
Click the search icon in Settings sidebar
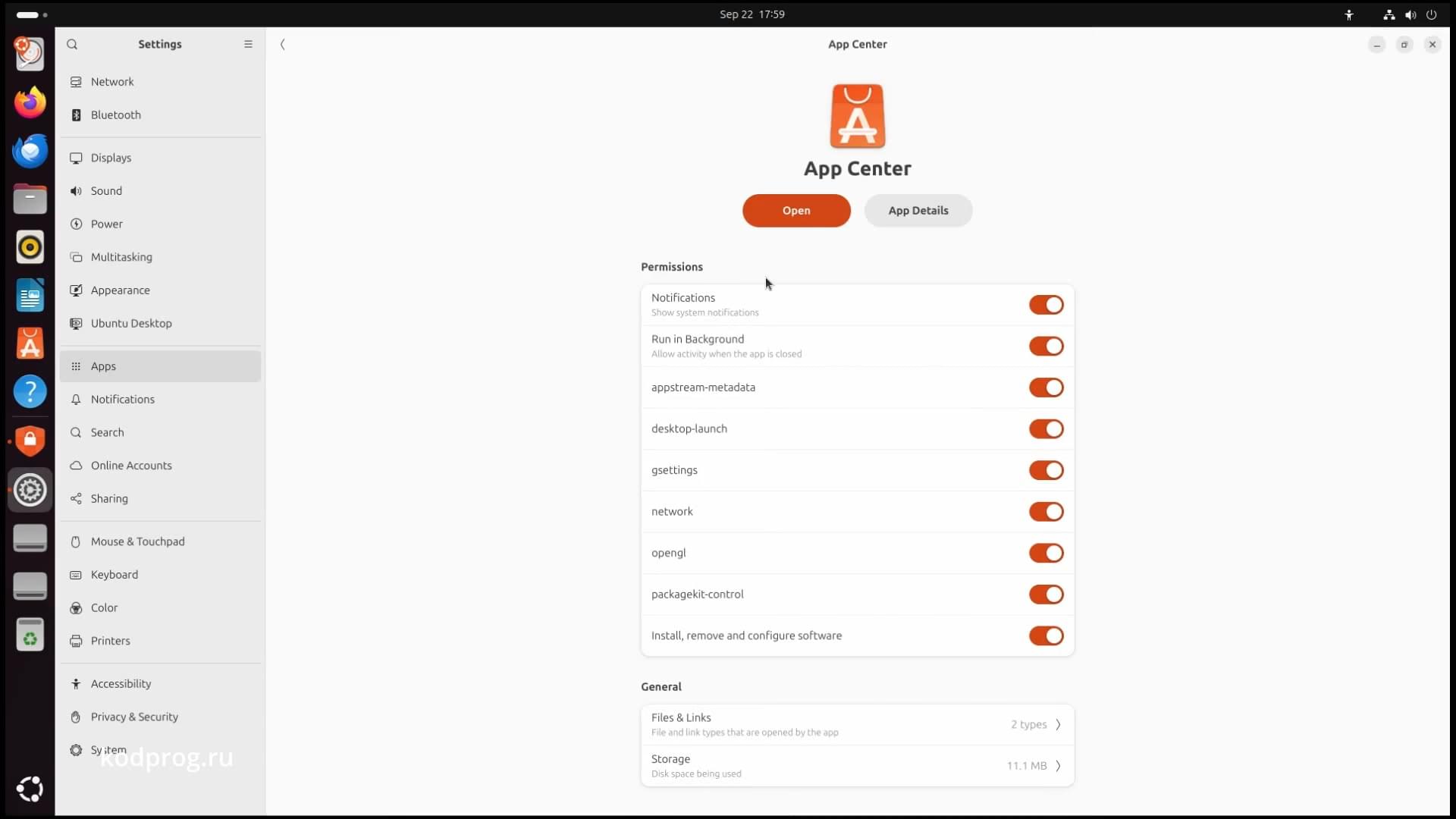(72, 44)
